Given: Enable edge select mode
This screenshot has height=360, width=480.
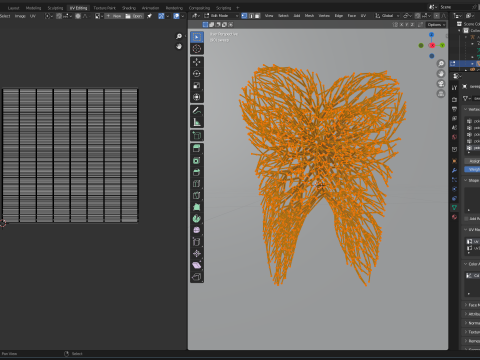Looking at the screenshot, I should 251,16.
